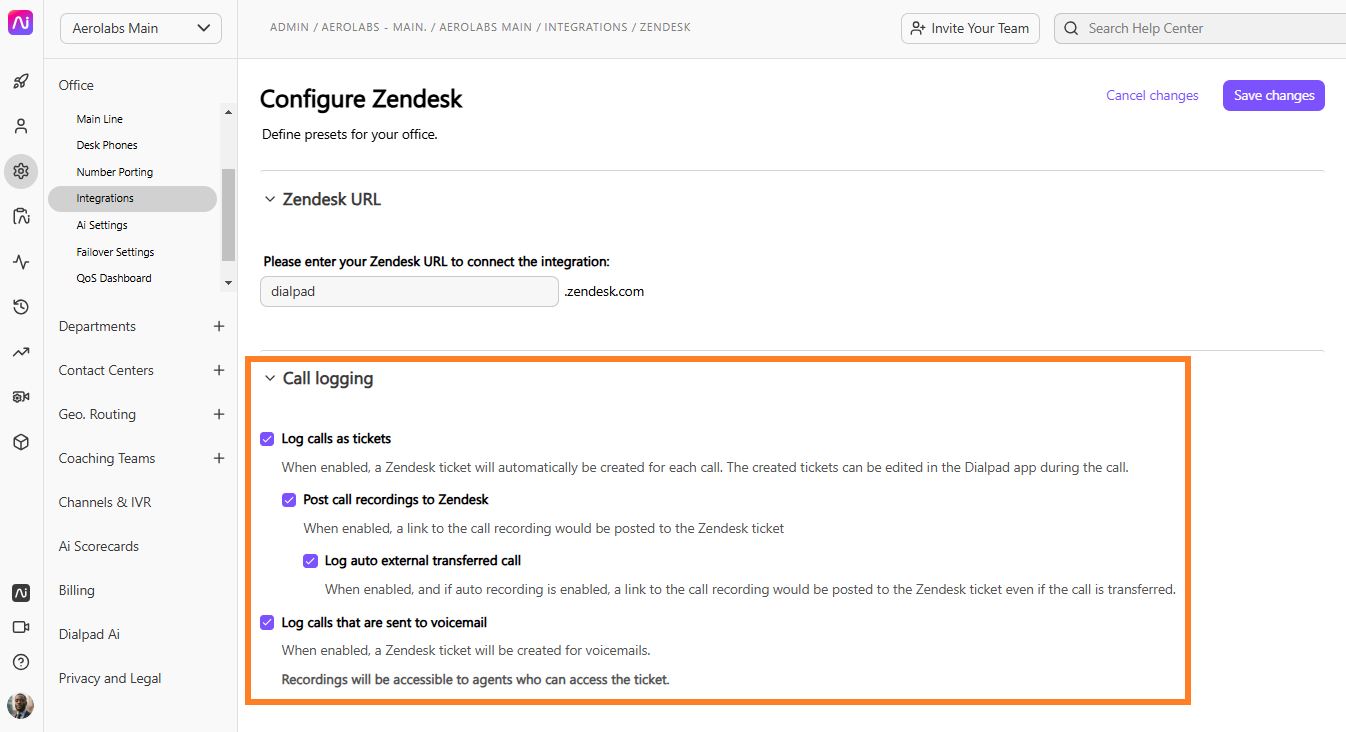Viewport: 1346px width, 732px height.
Task: Open Channels & IVR section
Action: (105, 502)
